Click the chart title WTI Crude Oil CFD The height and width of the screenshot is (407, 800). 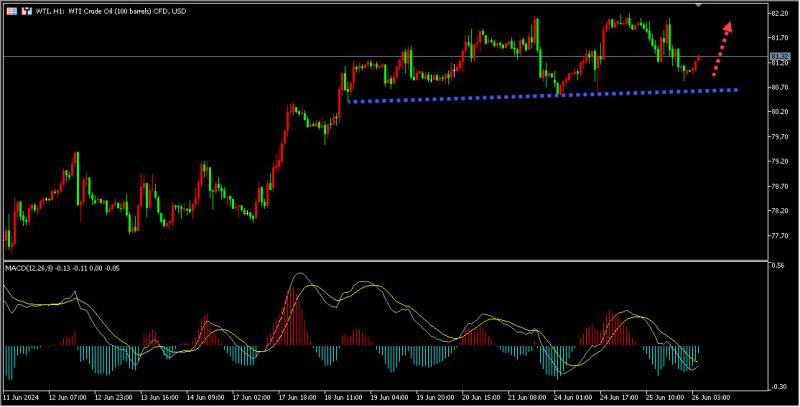[x=111, y=11]
